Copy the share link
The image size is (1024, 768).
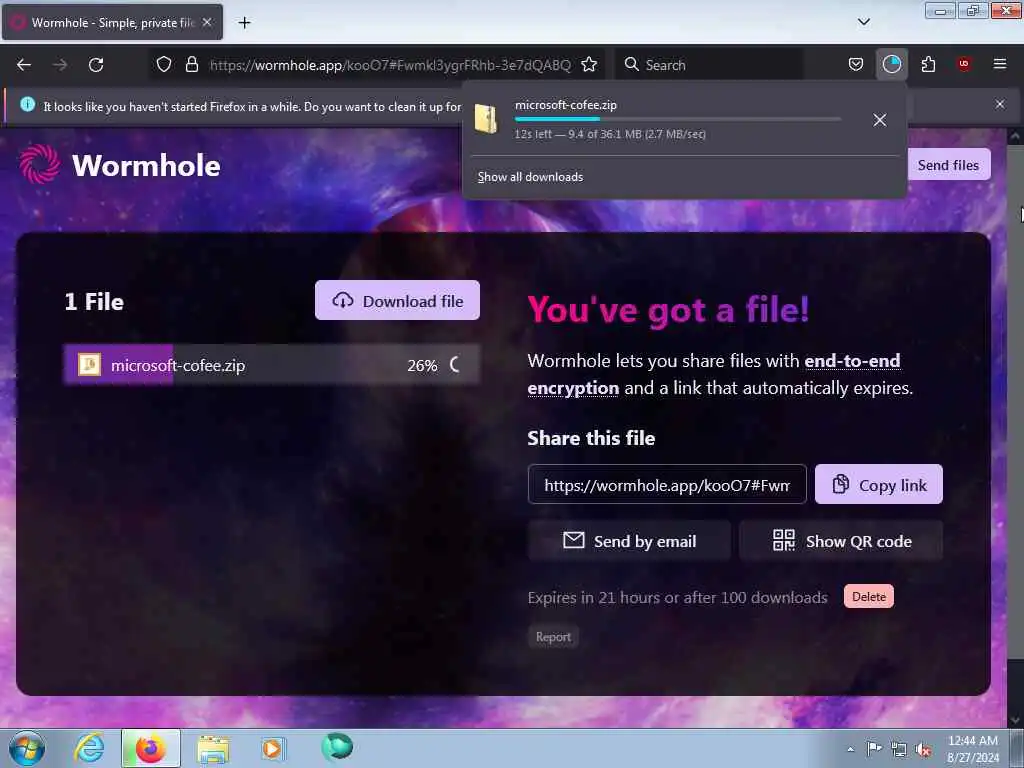coord(878,485)
